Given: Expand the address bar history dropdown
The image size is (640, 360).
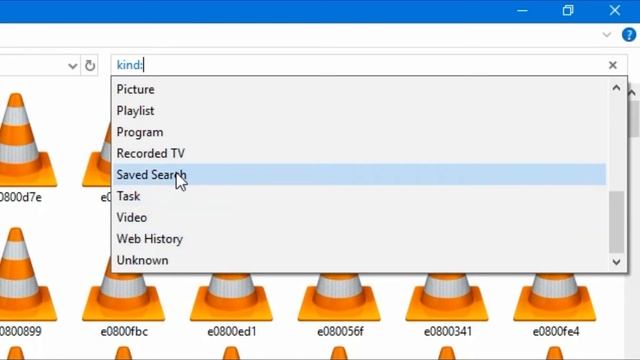Looking at the screenshot, I should [x=72, y=66].
